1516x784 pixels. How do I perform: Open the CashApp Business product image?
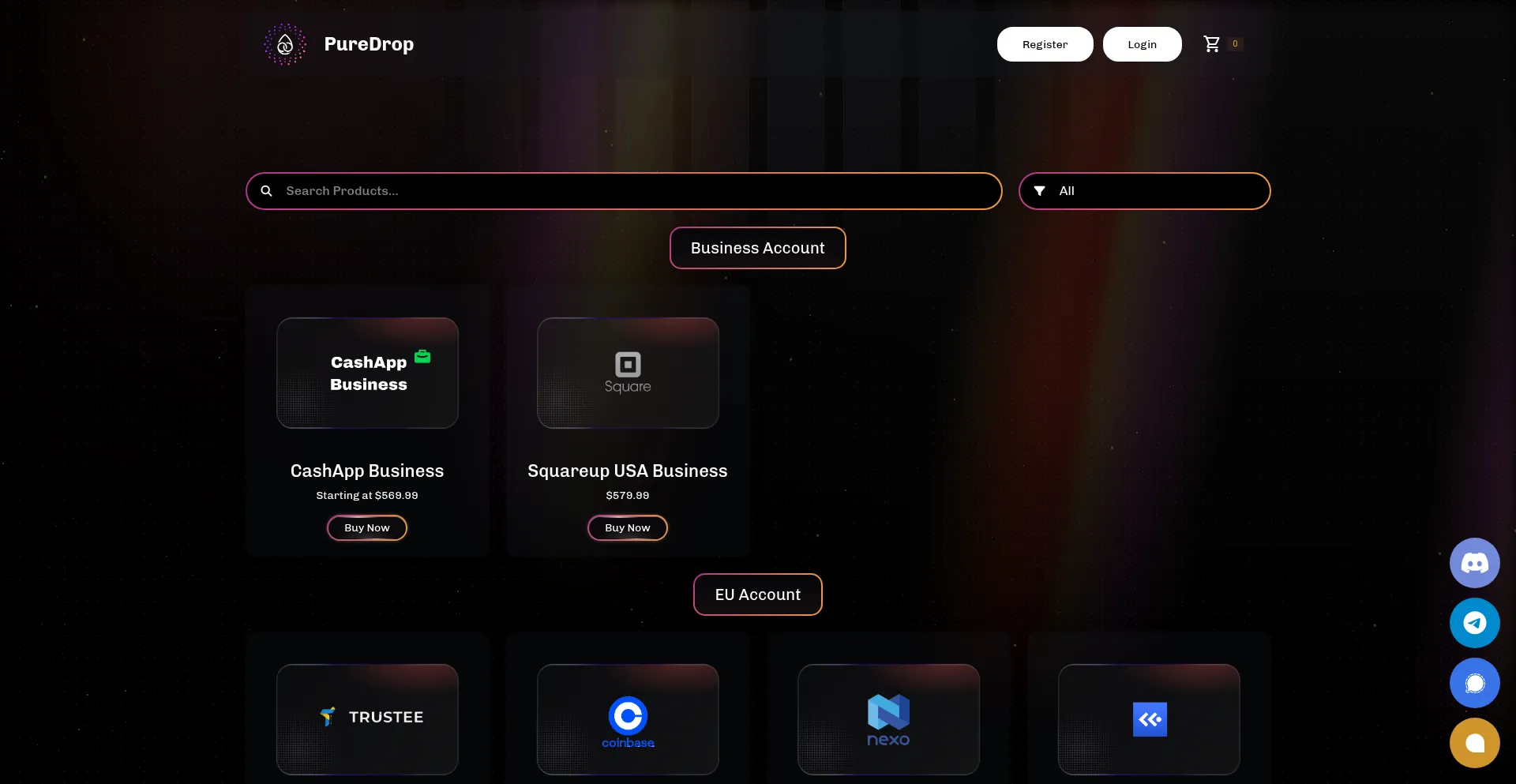[x=367, y=373]
